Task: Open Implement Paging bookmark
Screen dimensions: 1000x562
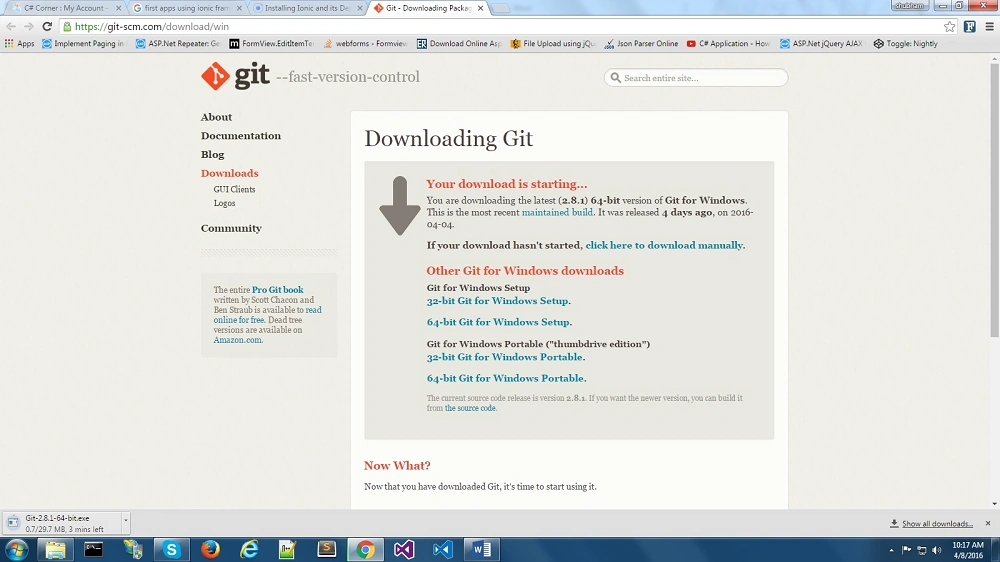Action: 83,43
